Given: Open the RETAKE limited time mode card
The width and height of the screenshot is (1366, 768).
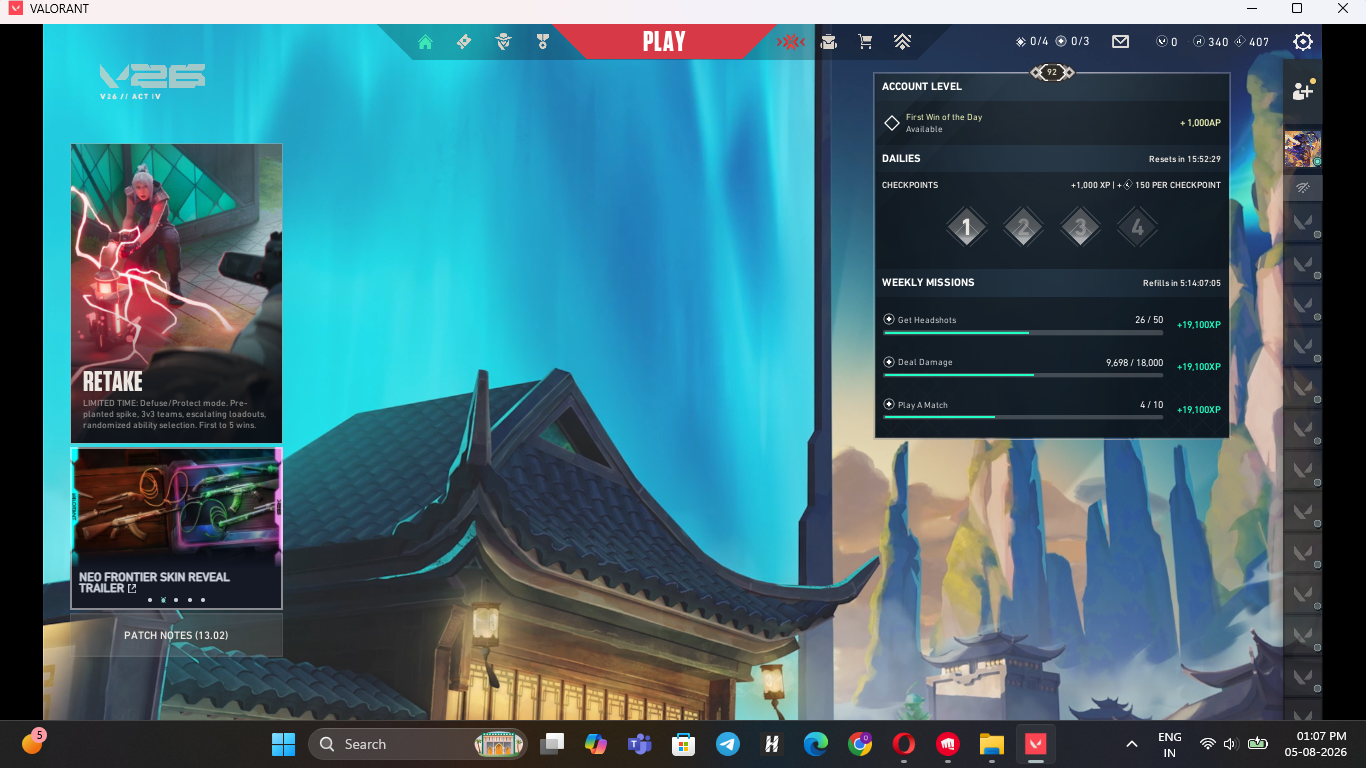Looking at the screenshot, I should [176, 293].
